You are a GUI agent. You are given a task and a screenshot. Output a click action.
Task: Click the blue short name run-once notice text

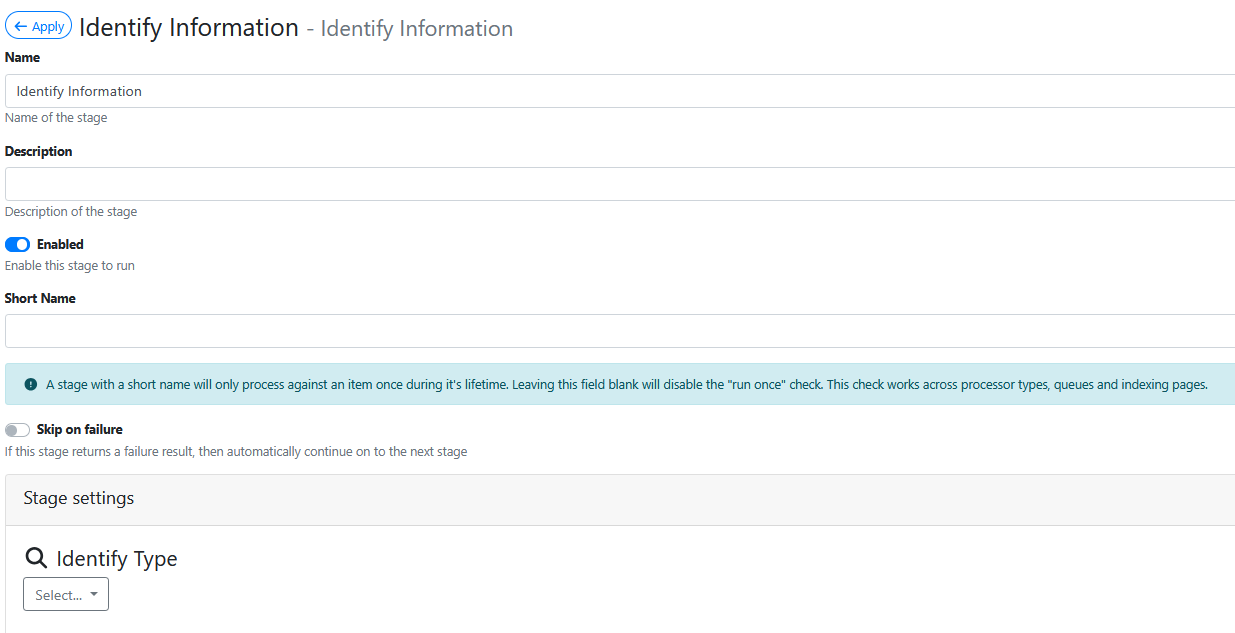[627, 384]
